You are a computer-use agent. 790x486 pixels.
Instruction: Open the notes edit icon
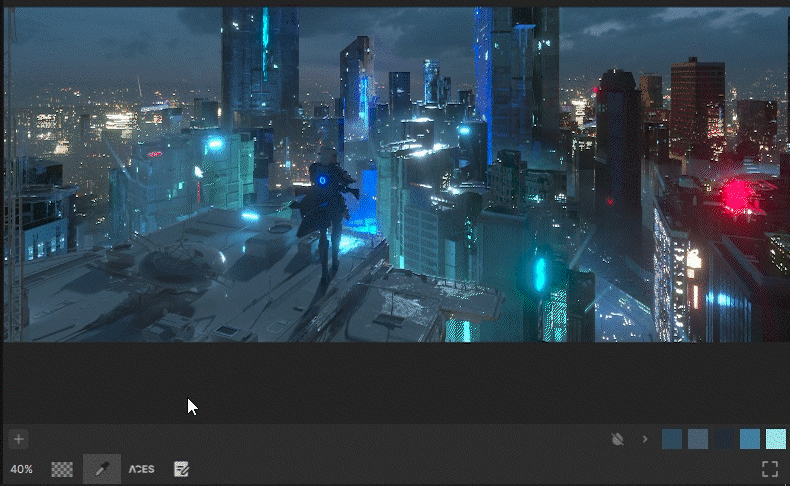point(181,469)
